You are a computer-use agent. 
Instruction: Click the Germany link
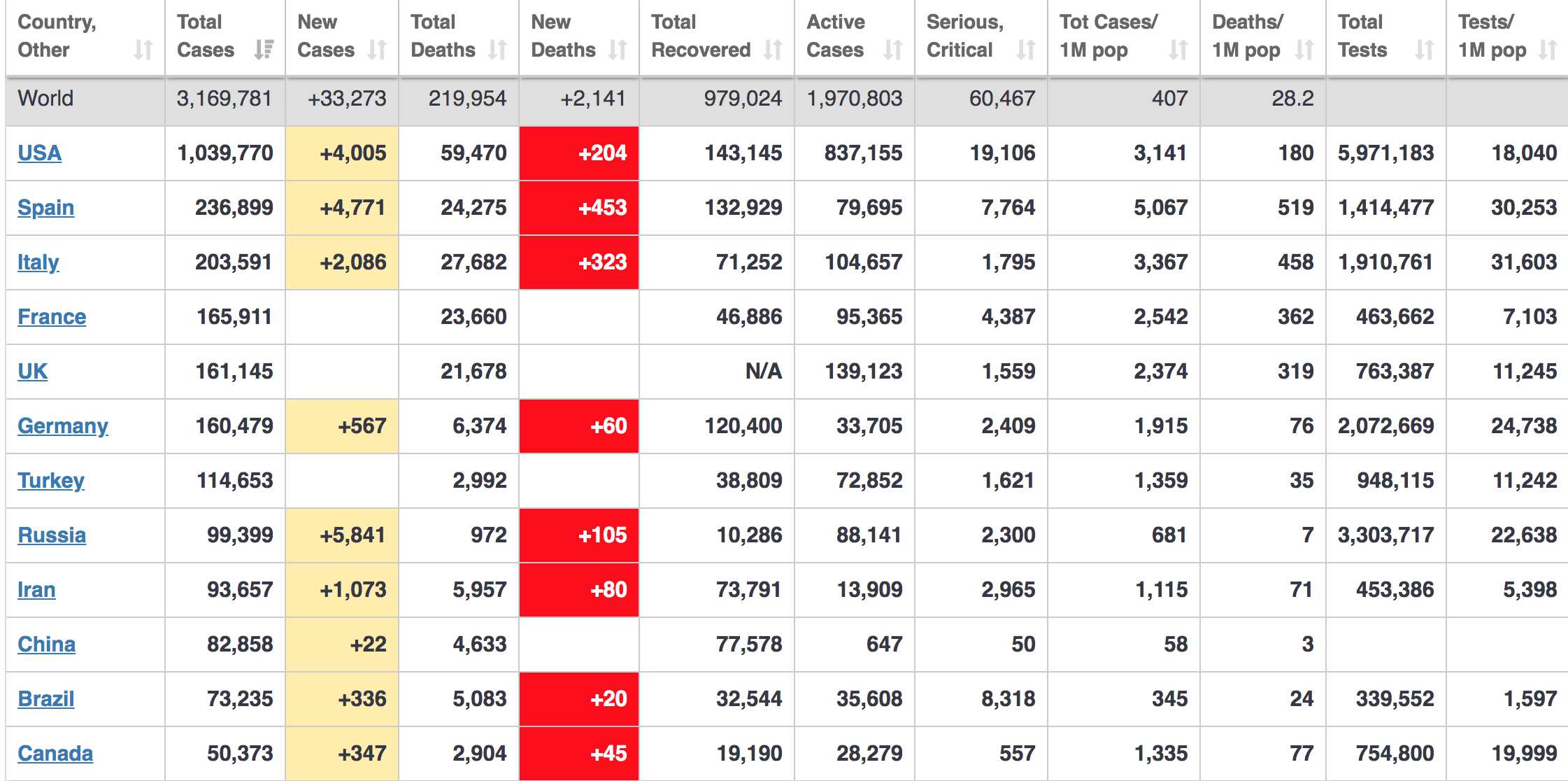(x=62, y=426)
